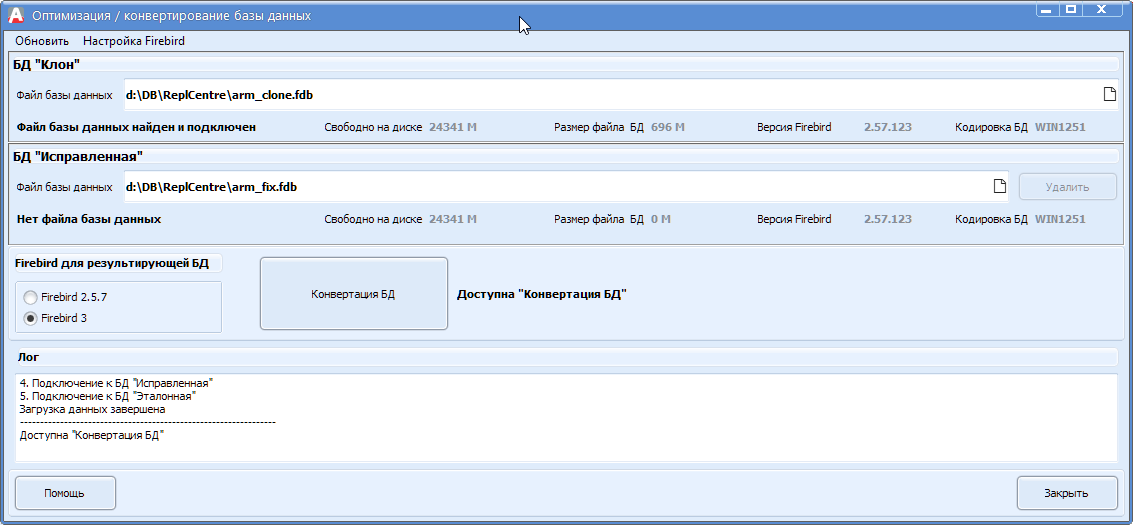Maximize the window
This screenshot has width=1133, height=525.
(x=1072, y=9)
